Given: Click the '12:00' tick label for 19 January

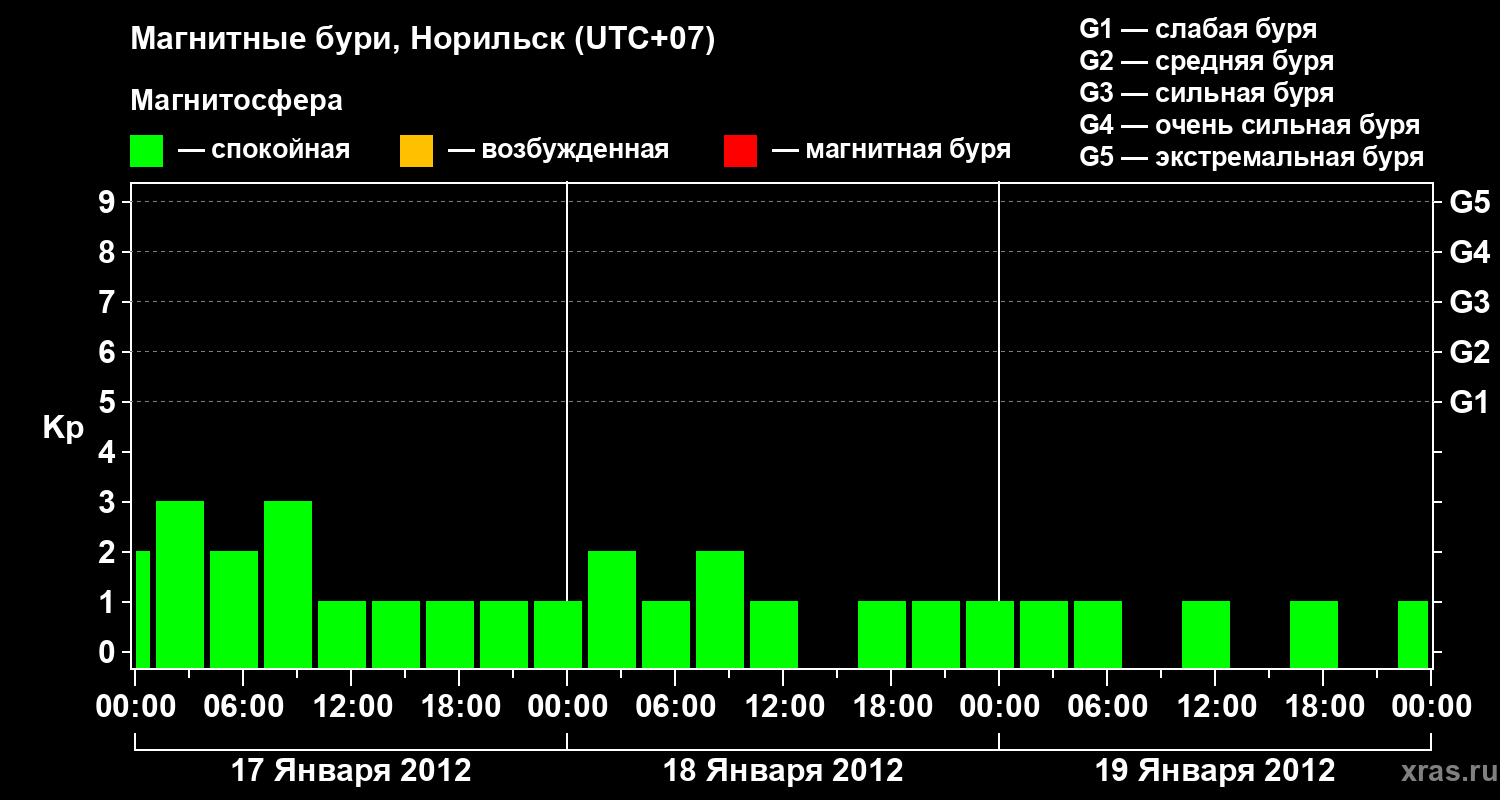Looking at the screenshot, I should click(x=1215, y=706).
